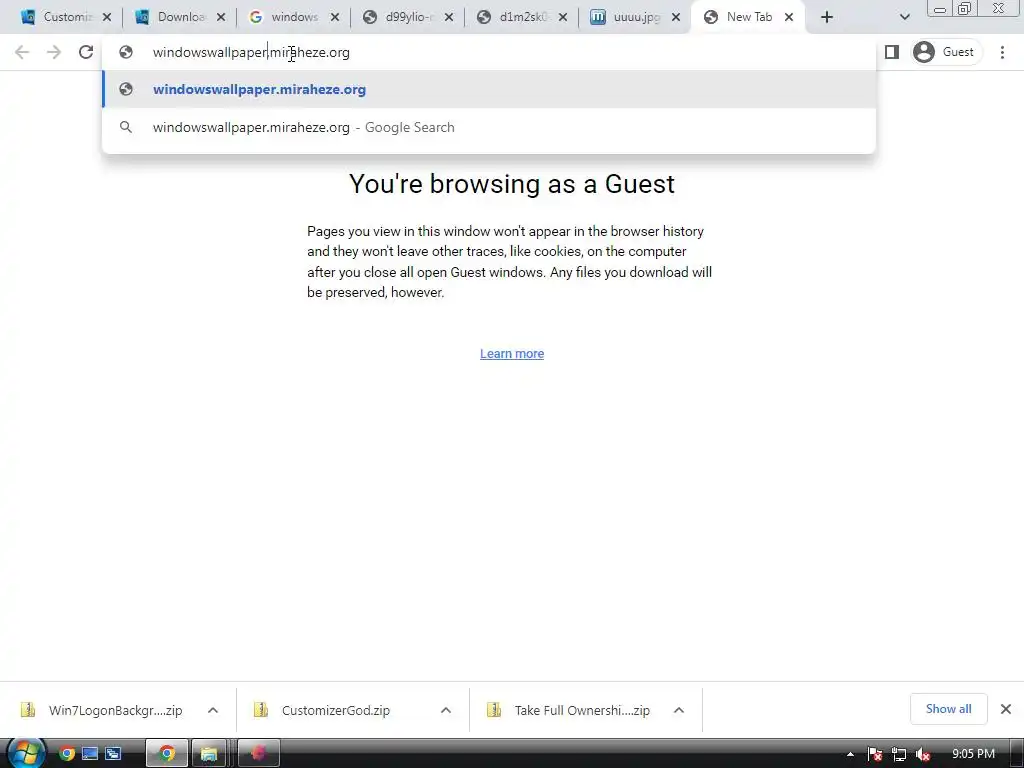Click the magnifier icon in search suggestion
1024x768 pixels.
click(x=126, y=127)
